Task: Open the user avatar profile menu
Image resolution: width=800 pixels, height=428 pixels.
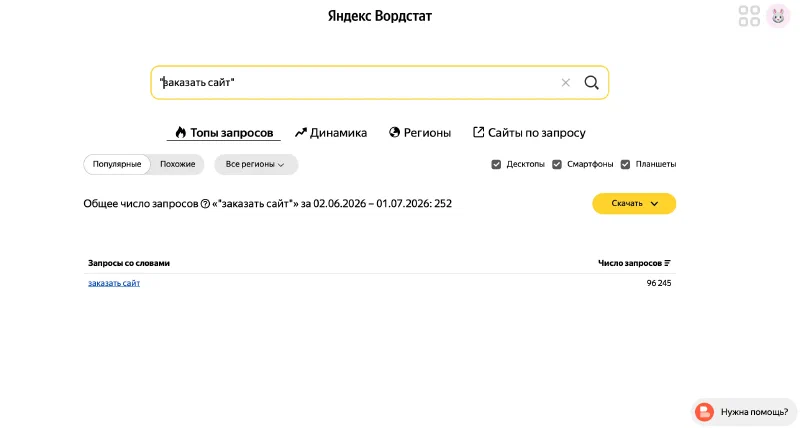Action: point(778,16)
